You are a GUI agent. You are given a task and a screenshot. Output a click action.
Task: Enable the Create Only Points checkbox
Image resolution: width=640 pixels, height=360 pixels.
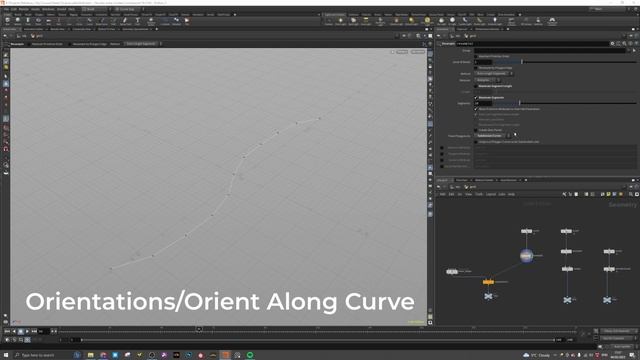(476, 130)
